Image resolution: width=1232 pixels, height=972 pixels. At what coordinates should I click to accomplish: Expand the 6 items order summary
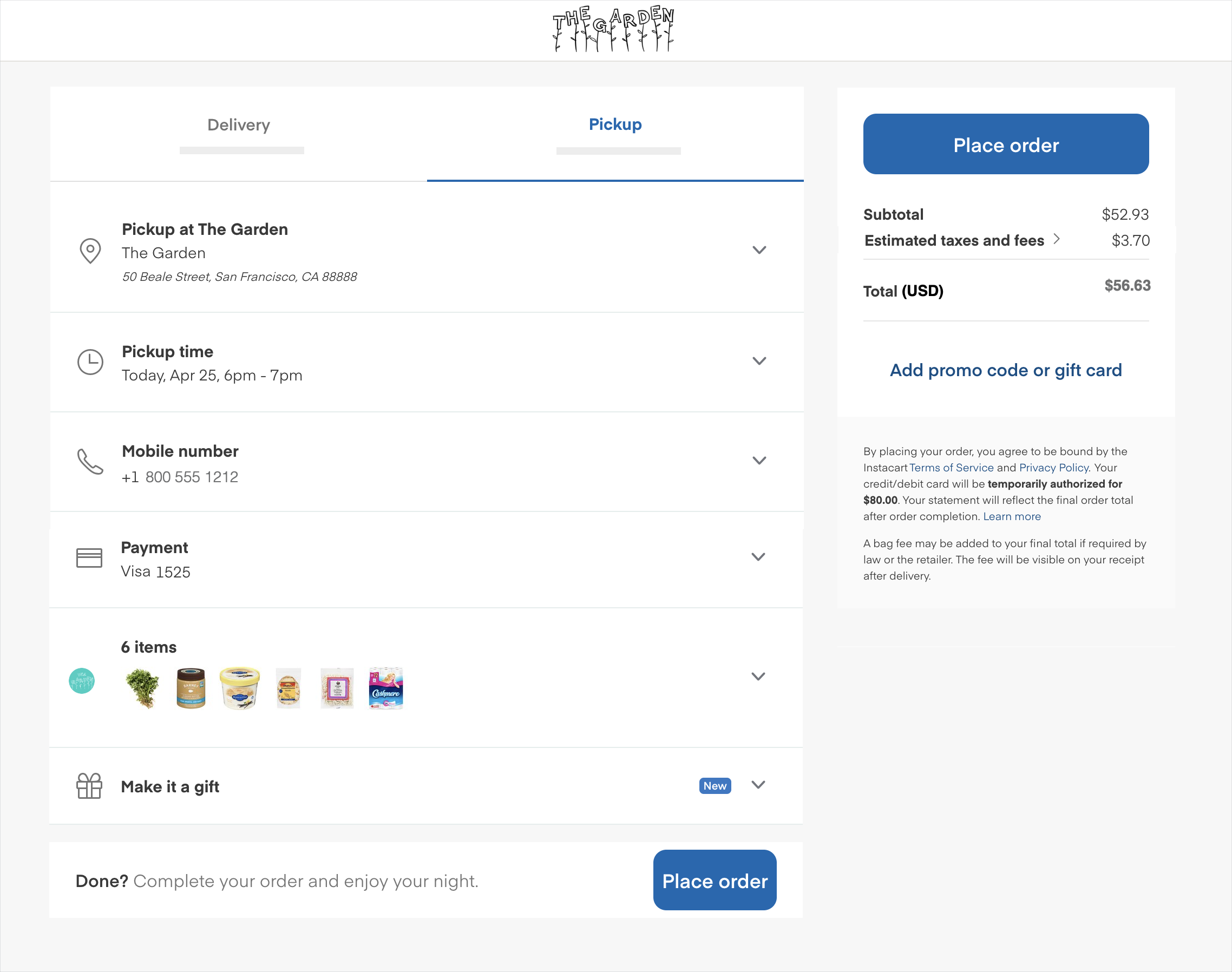coord(758,676)
